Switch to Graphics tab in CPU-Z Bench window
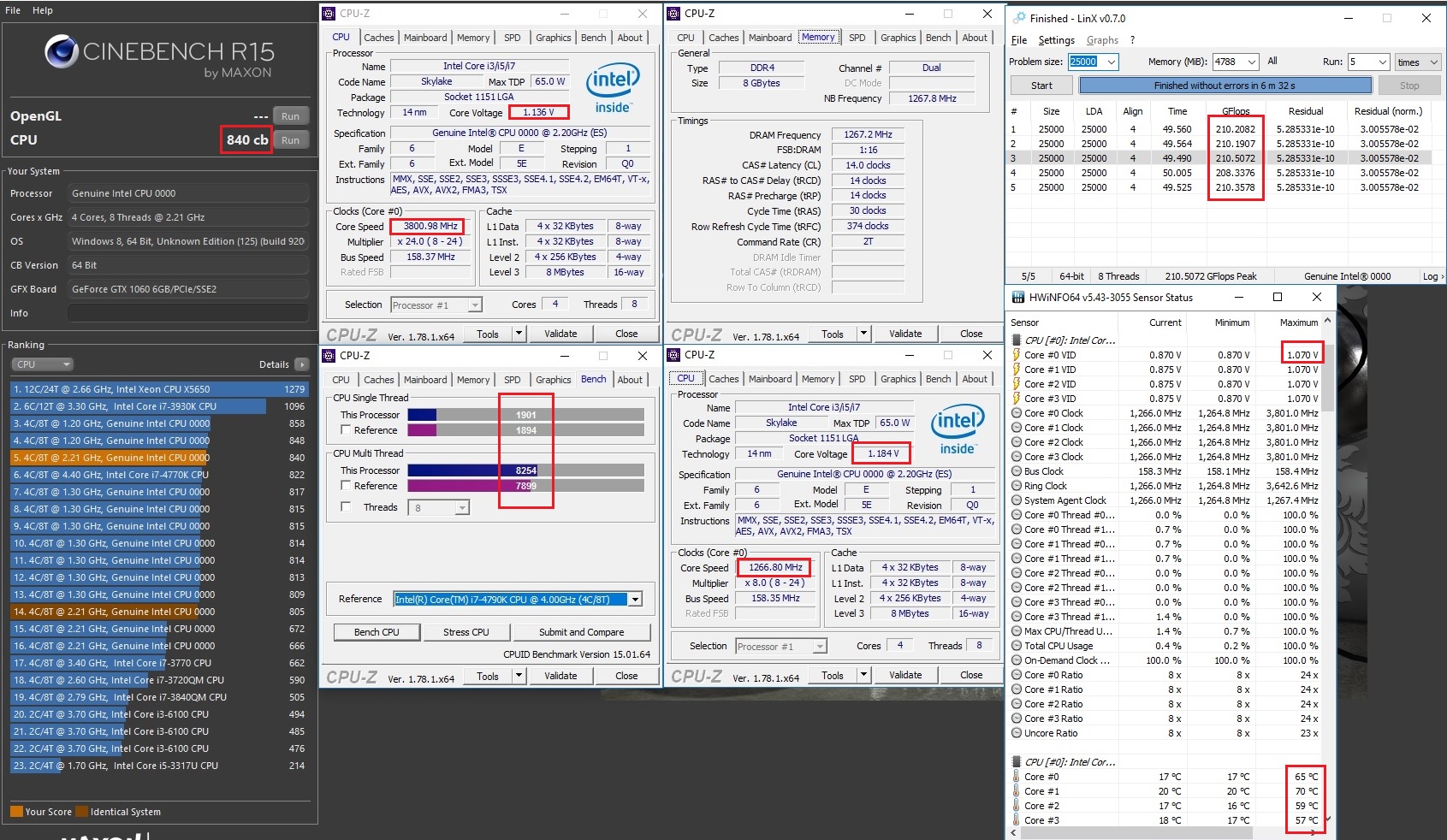The height and width of the screenshot is (840, 1447). click(x=553, y=380)
